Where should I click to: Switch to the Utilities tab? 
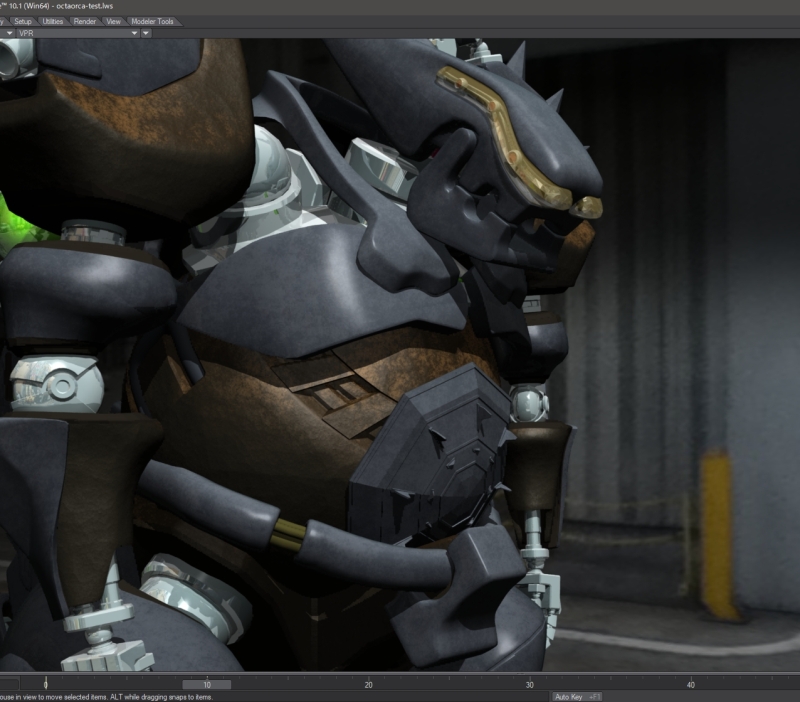53,21
